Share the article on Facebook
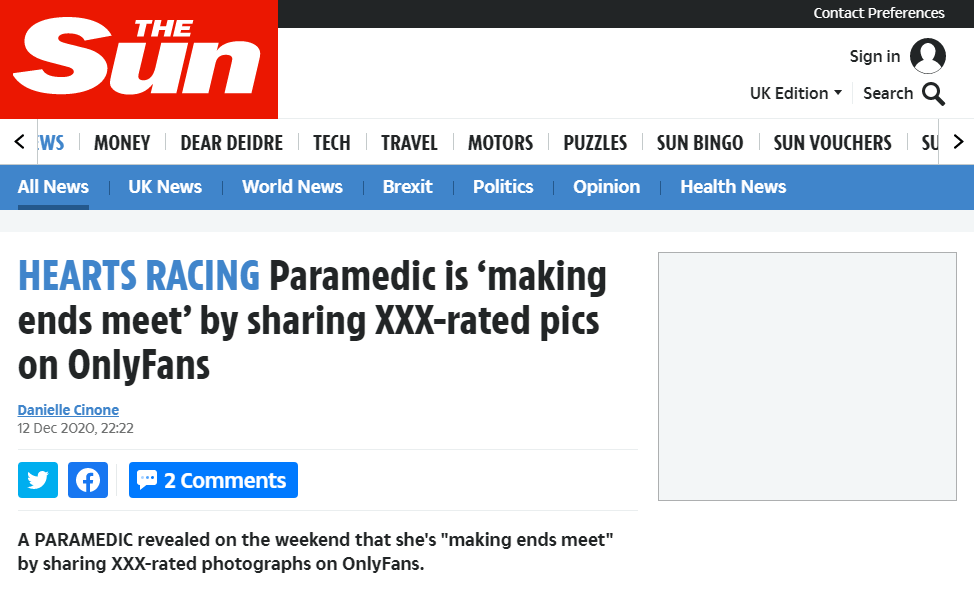The image size is (974, 596). 87,480
